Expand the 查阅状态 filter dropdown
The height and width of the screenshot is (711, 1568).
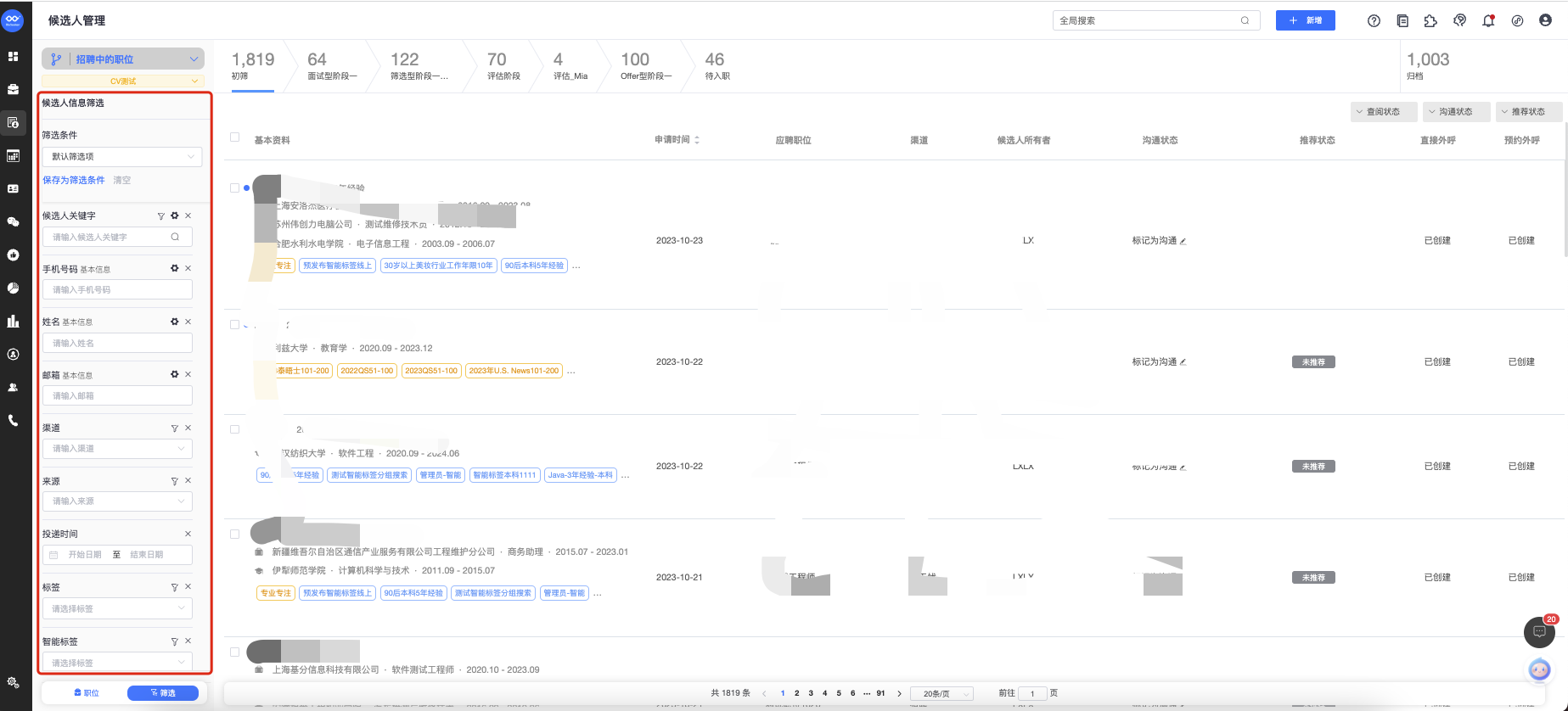coord(1384,111)
